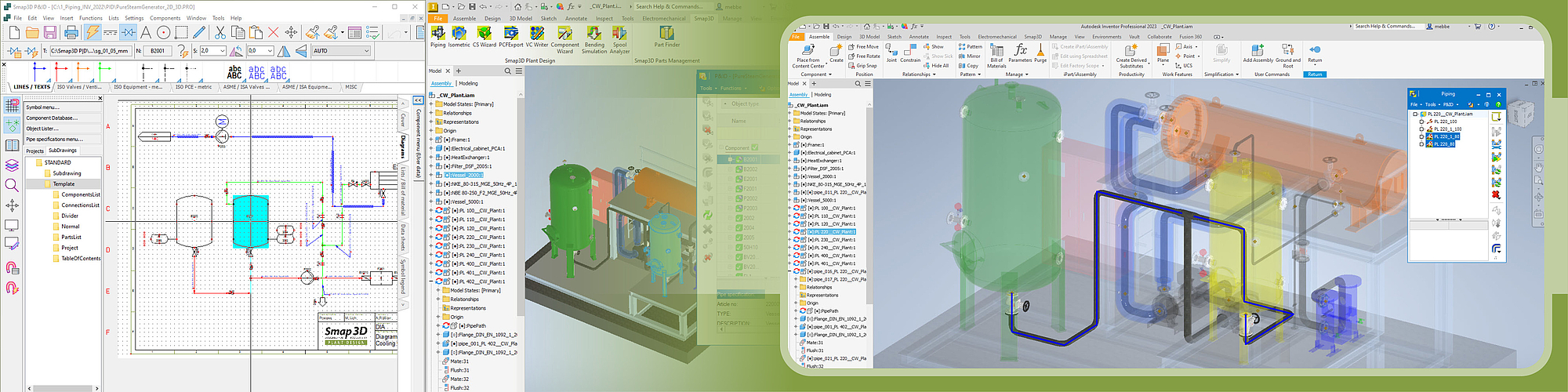Click the << collapse button on Component menu
The width and height of the screenshot is (1568, 392).
[x=418, y=100]
